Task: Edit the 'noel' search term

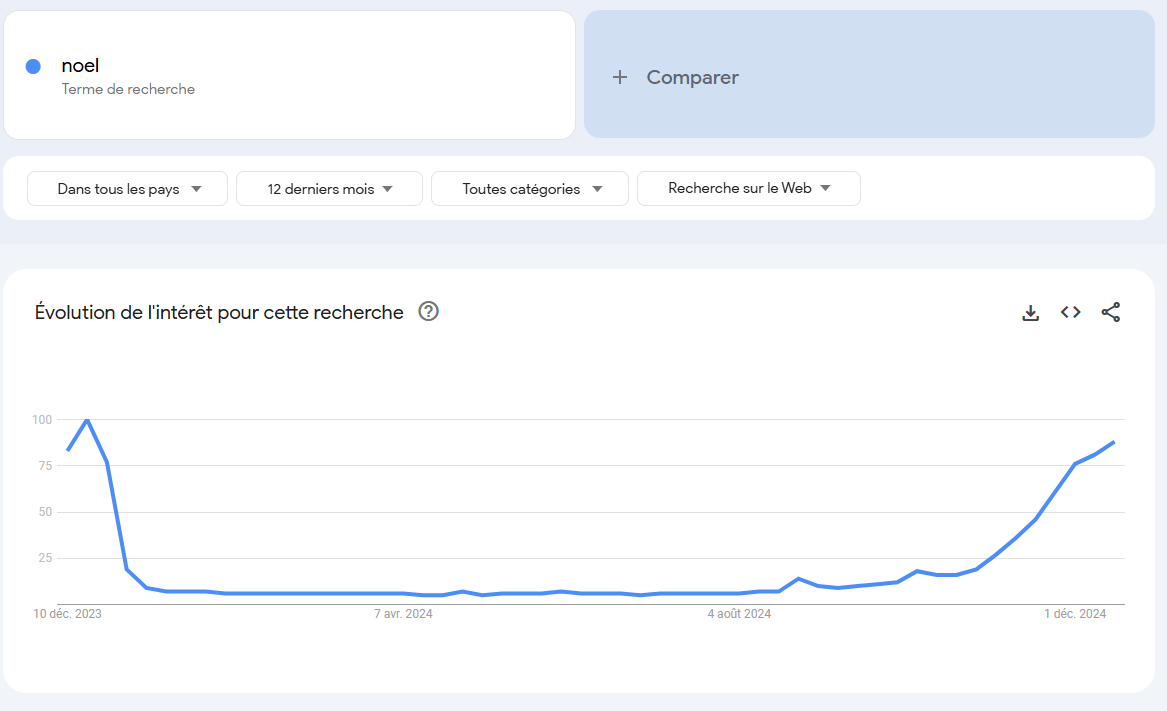Action: 81,66
